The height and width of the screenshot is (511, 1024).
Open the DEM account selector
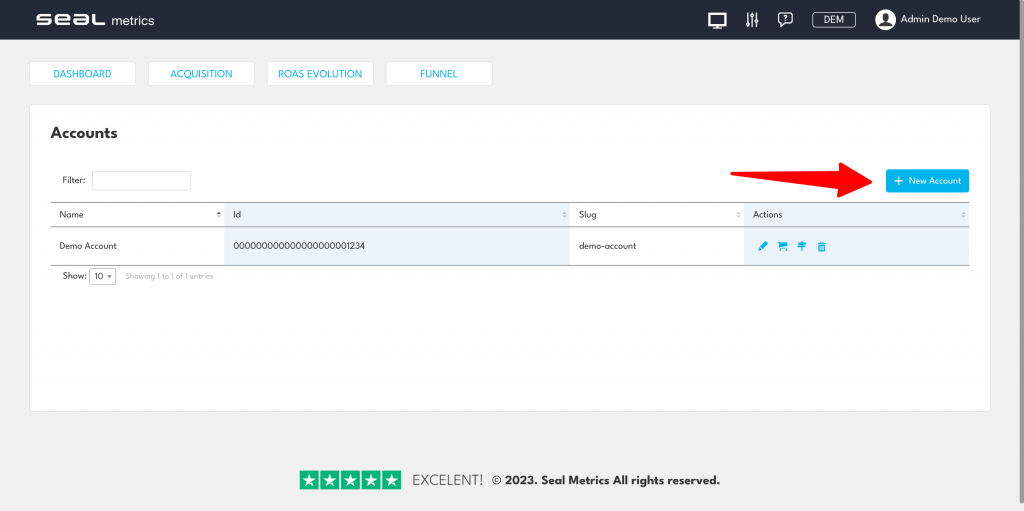tap(833, 20)
